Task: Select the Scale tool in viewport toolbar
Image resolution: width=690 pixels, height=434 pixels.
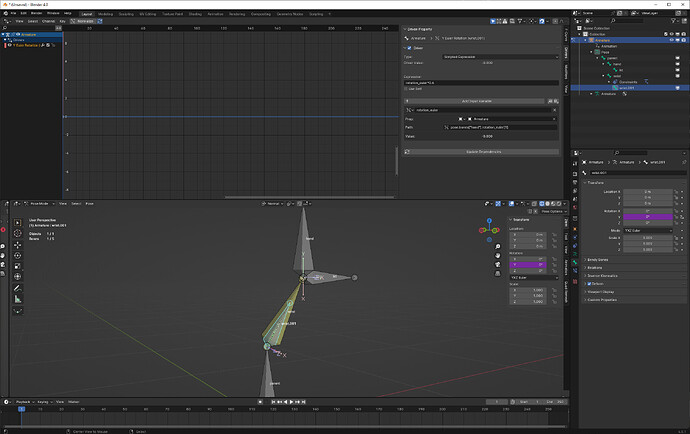Action: 18,266
